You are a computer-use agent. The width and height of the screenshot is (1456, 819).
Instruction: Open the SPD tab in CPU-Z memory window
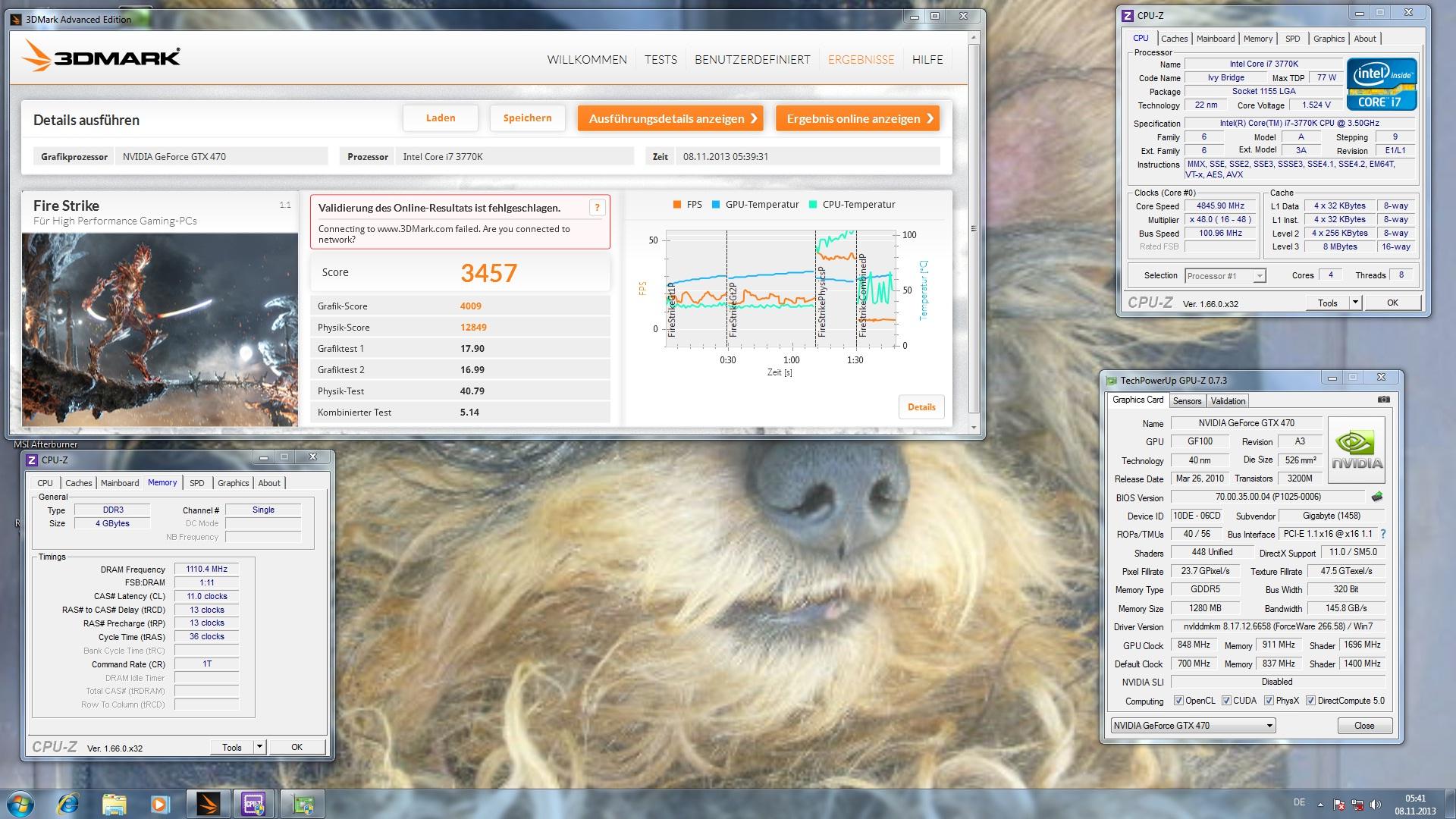[197, 483]
